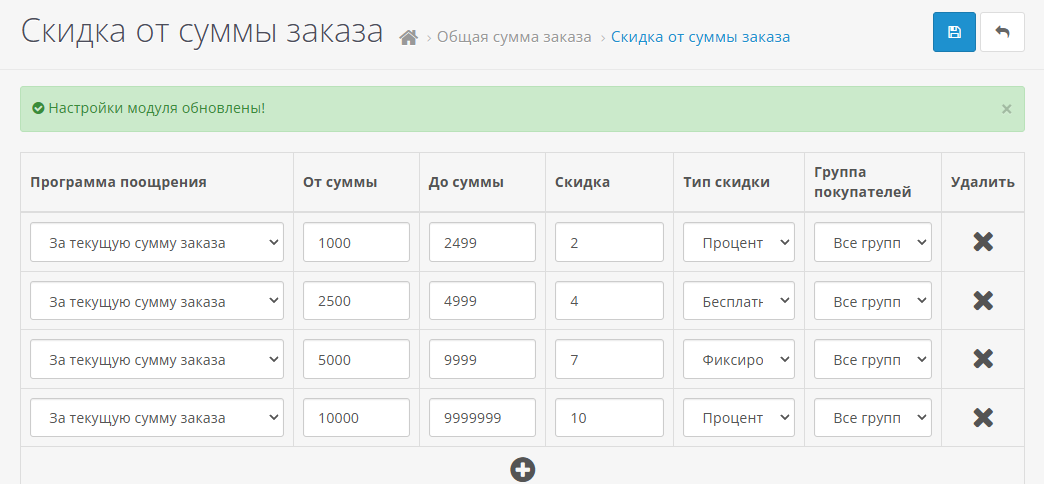Viewport: 1044px width, 484px height.
Task: Focus the 'Скидка' field with value 10
Action: coord(609,418)
